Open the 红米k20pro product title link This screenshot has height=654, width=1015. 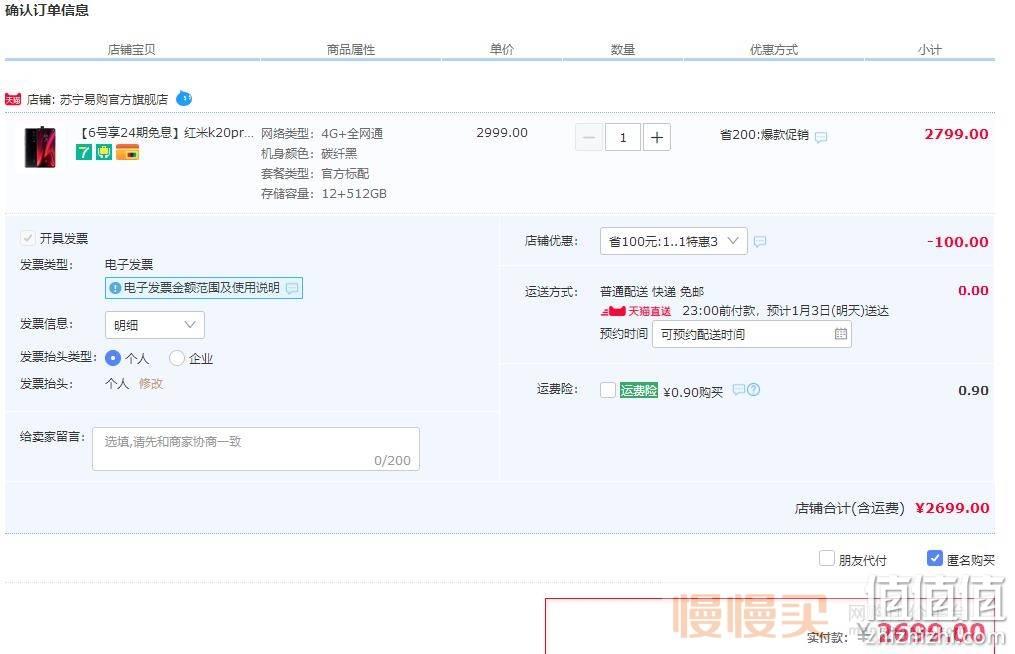(165, 133)
